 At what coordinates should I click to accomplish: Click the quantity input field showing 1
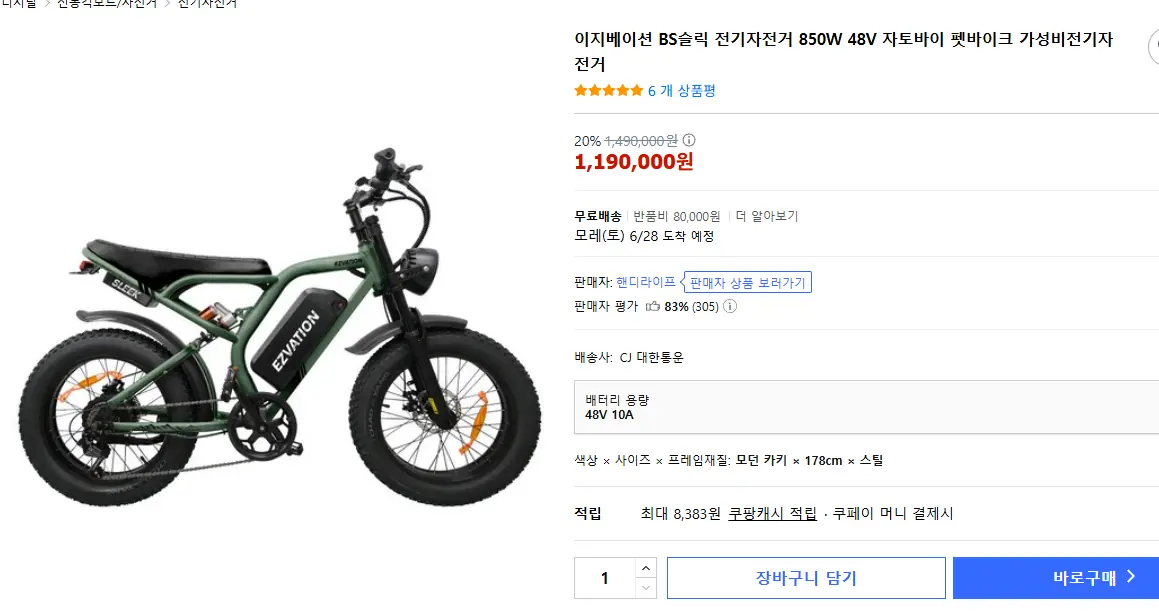pyautogui.click(x=603, y=577)
